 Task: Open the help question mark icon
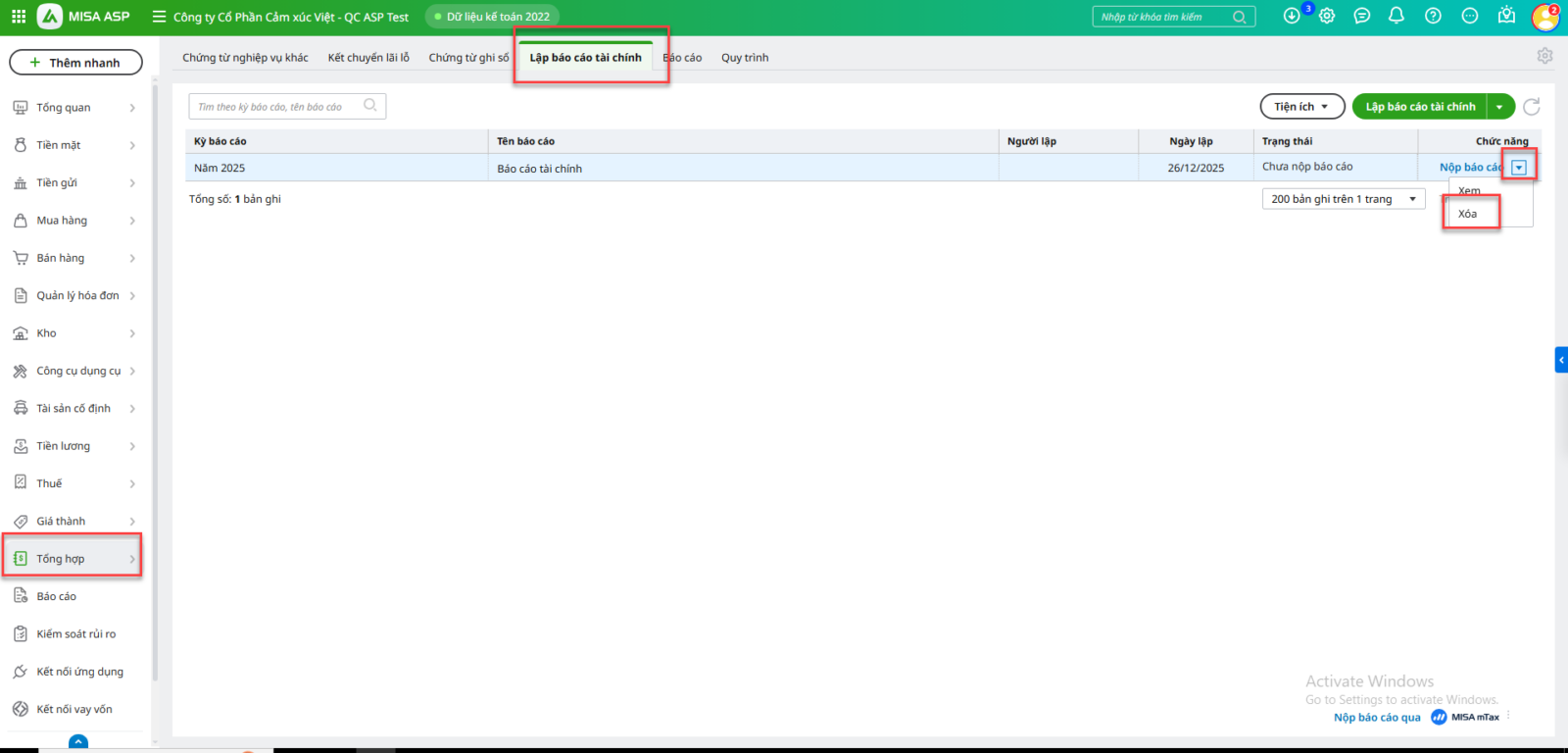1433,16
